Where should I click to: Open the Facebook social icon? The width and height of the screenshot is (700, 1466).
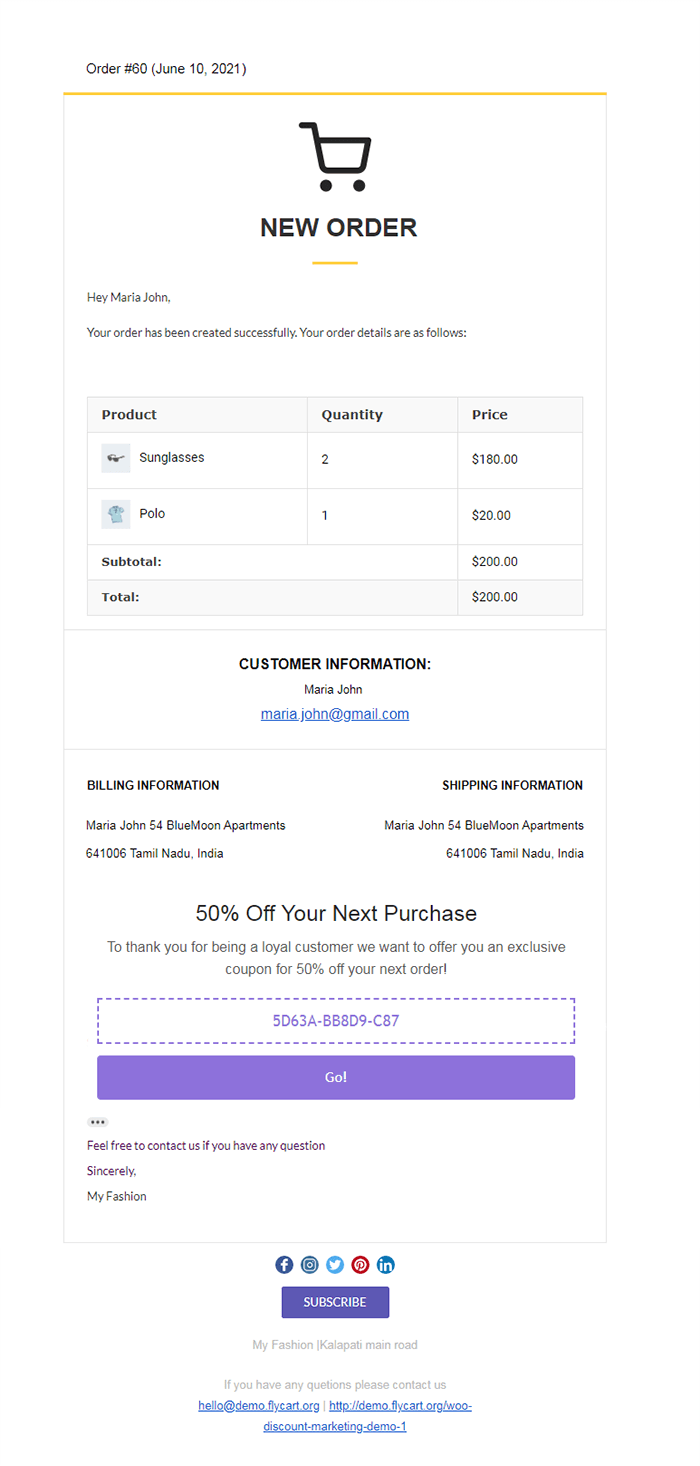pos(284,1265)
